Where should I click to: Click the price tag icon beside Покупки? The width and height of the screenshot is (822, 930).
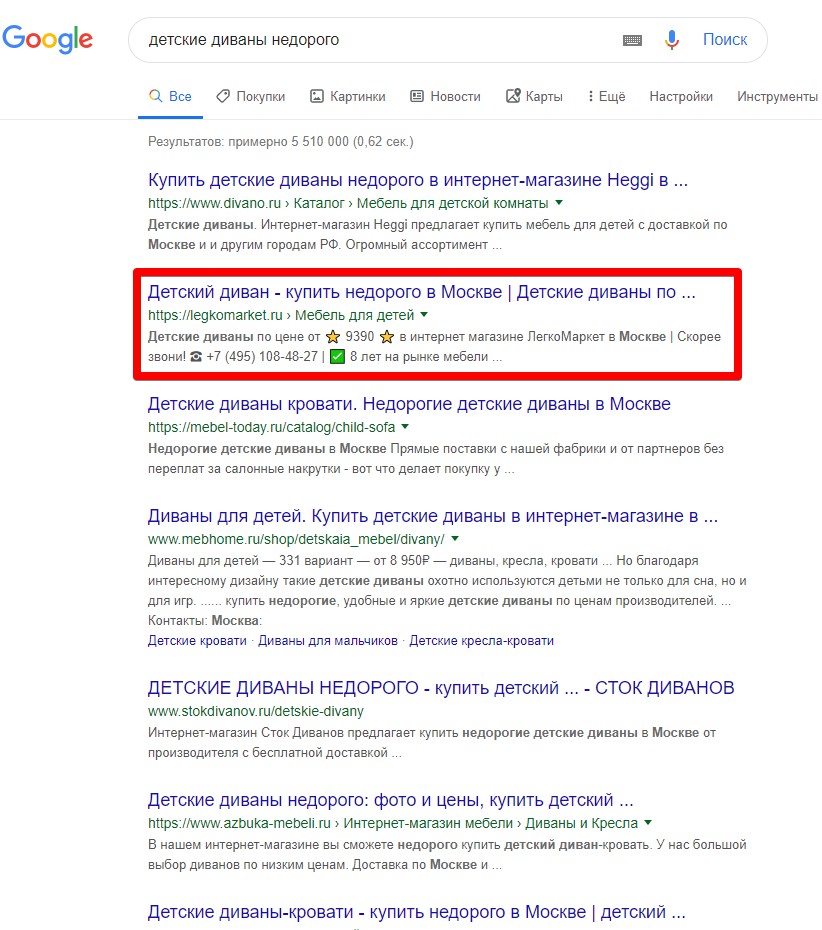223,95
